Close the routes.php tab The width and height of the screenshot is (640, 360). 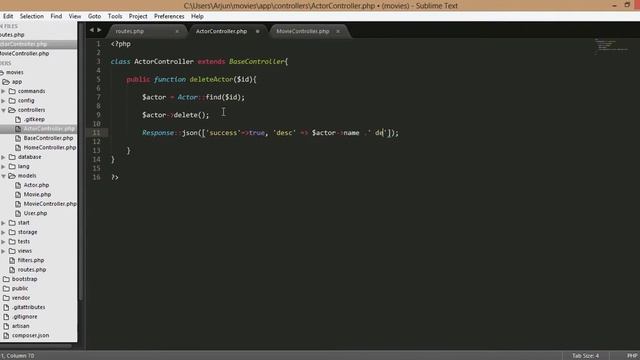point(177,31)
